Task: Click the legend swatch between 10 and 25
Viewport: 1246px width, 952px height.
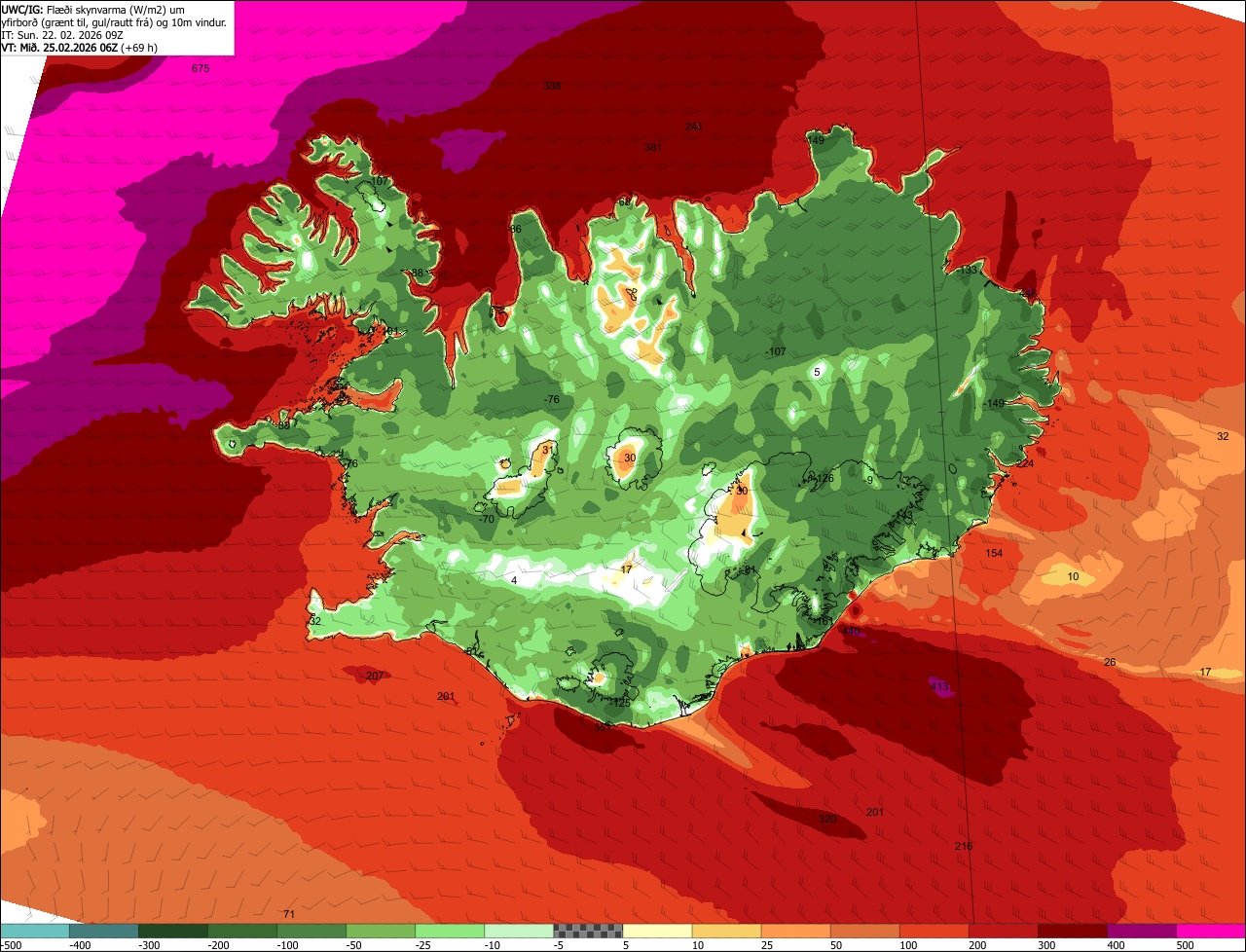Action: coord(726,931)
